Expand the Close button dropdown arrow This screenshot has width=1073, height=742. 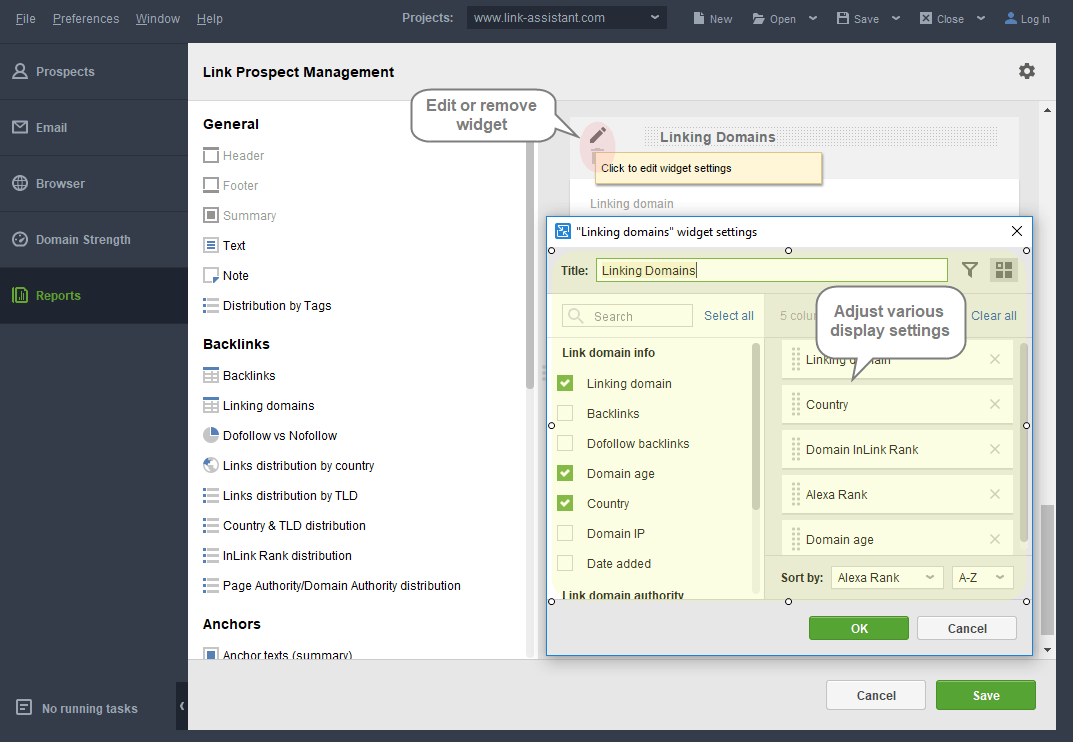pos(981,18)
